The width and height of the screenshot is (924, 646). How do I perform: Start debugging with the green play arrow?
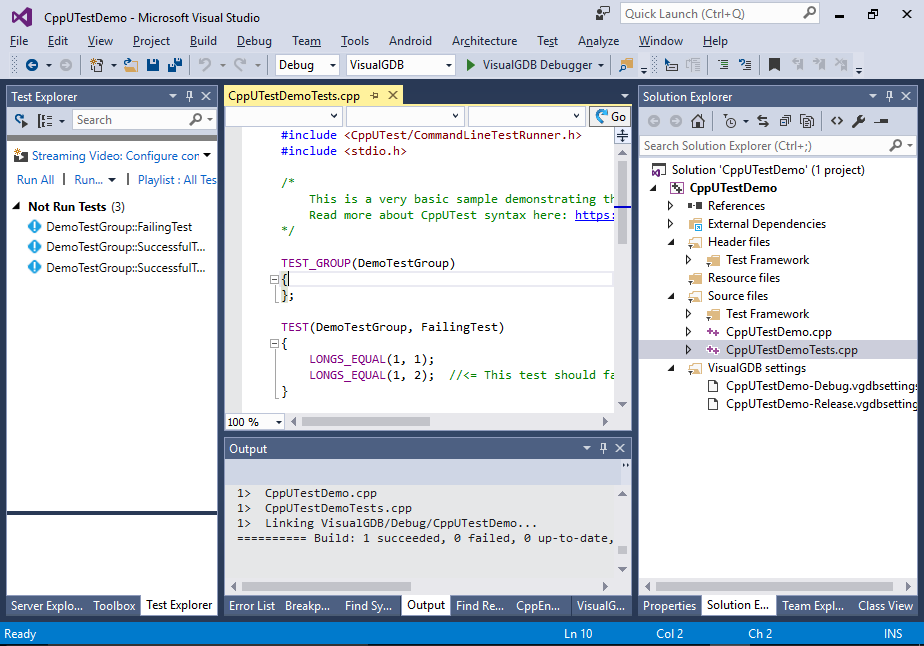click(472, 65)
